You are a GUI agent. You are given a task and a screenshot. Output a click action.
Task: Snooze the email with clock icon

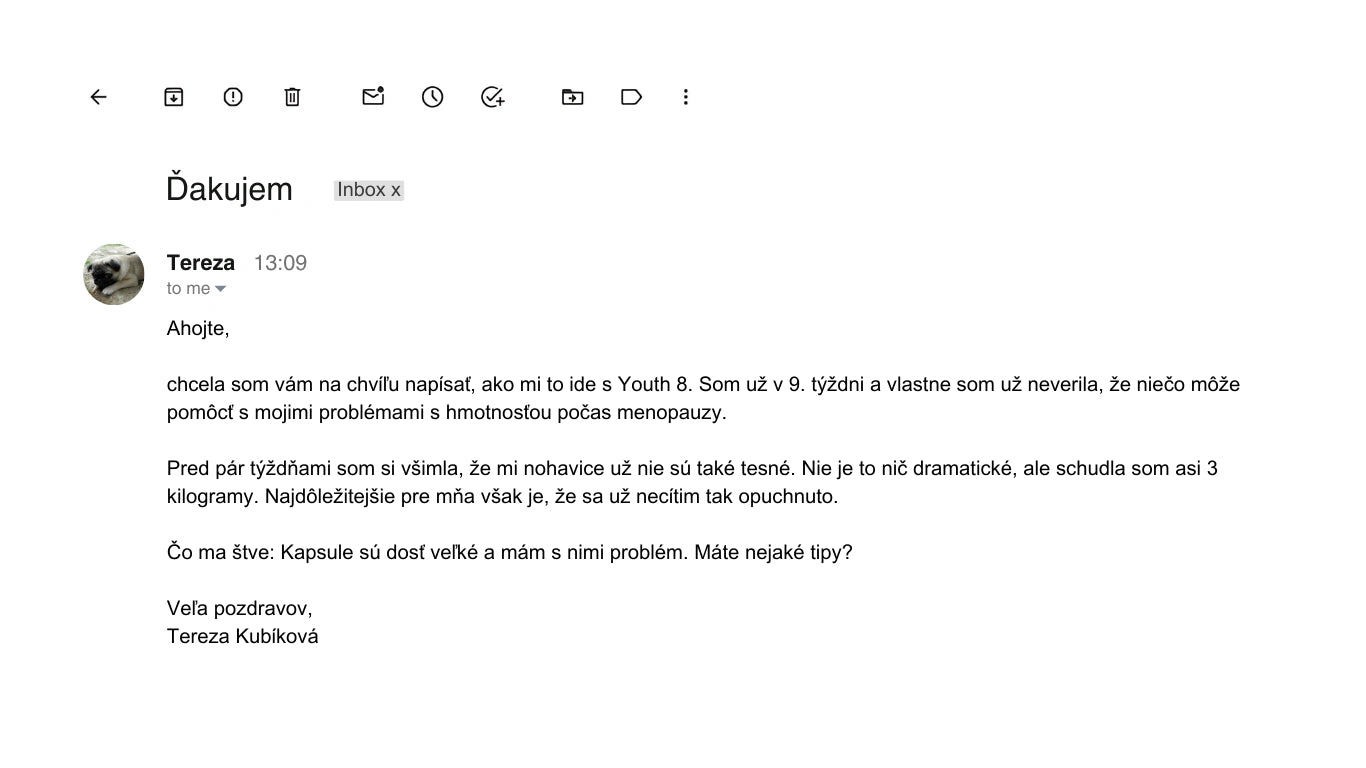pos(432,97)
